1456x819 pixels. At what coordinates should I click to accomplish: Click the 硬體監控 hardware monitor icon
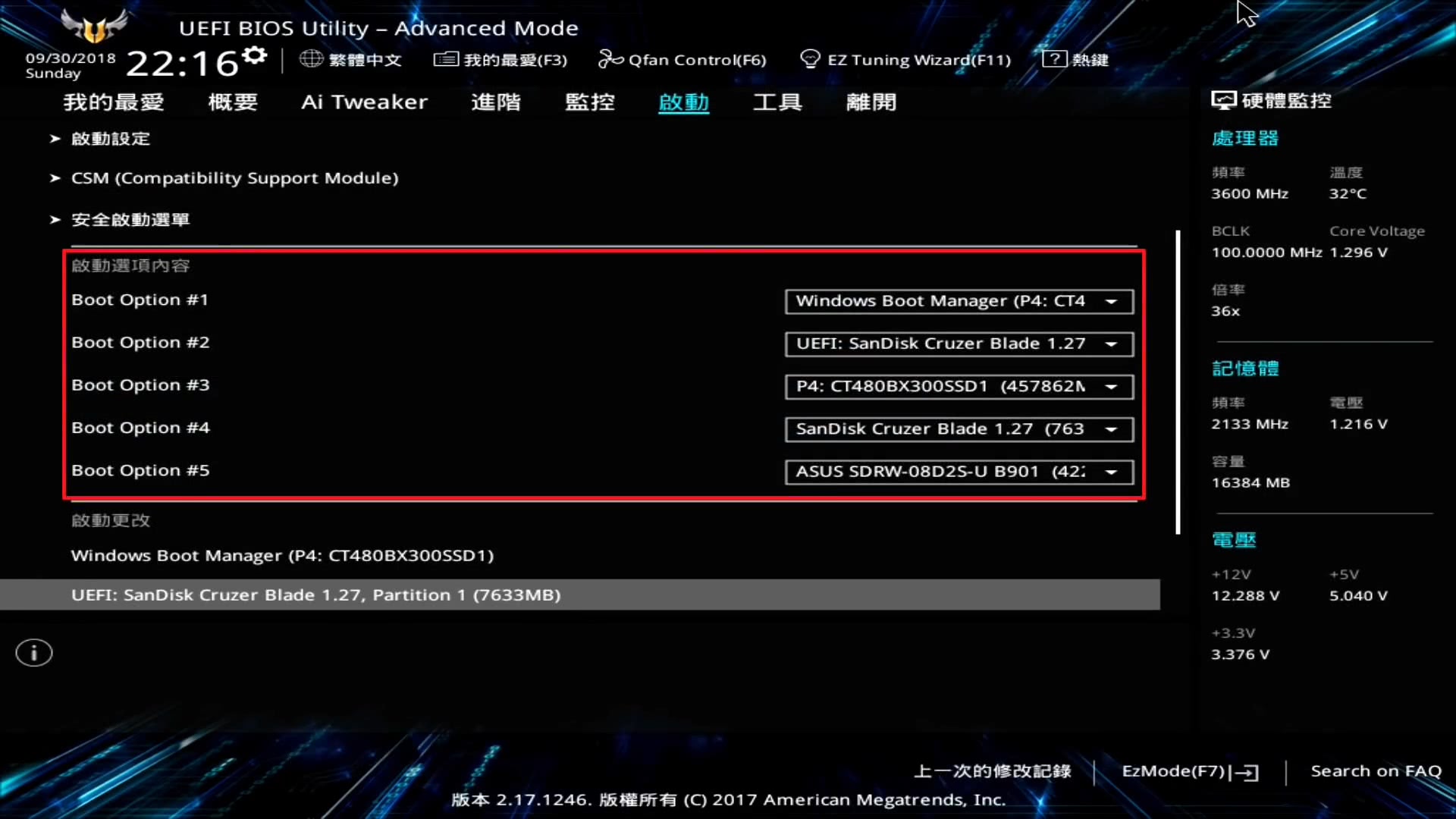[1223, 99]
